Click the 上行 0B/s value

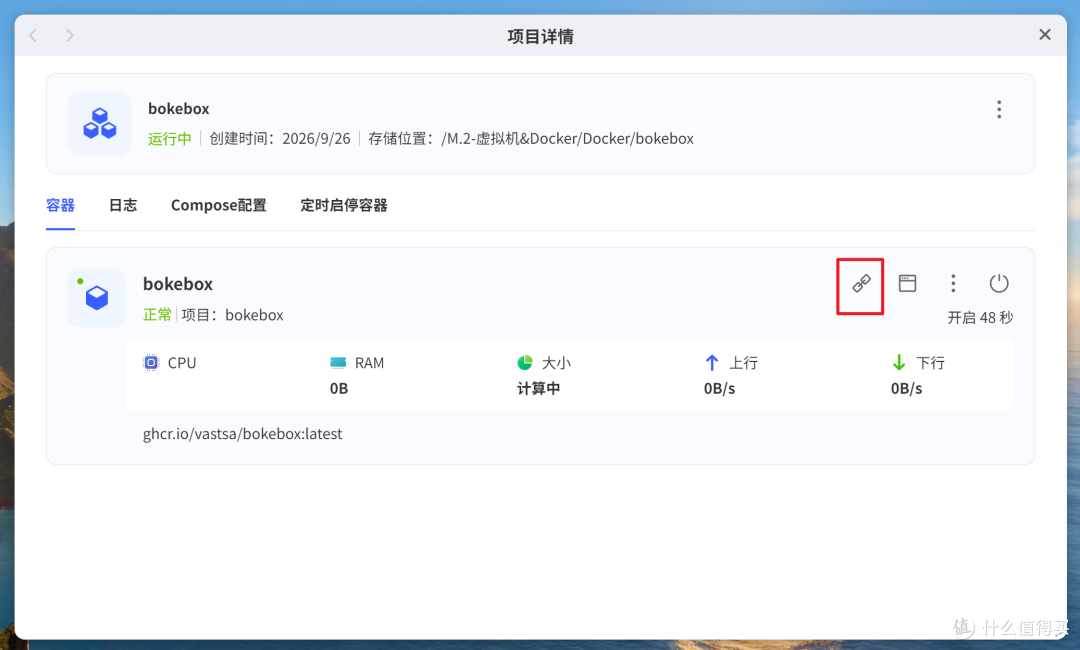[x=719, y=388]
